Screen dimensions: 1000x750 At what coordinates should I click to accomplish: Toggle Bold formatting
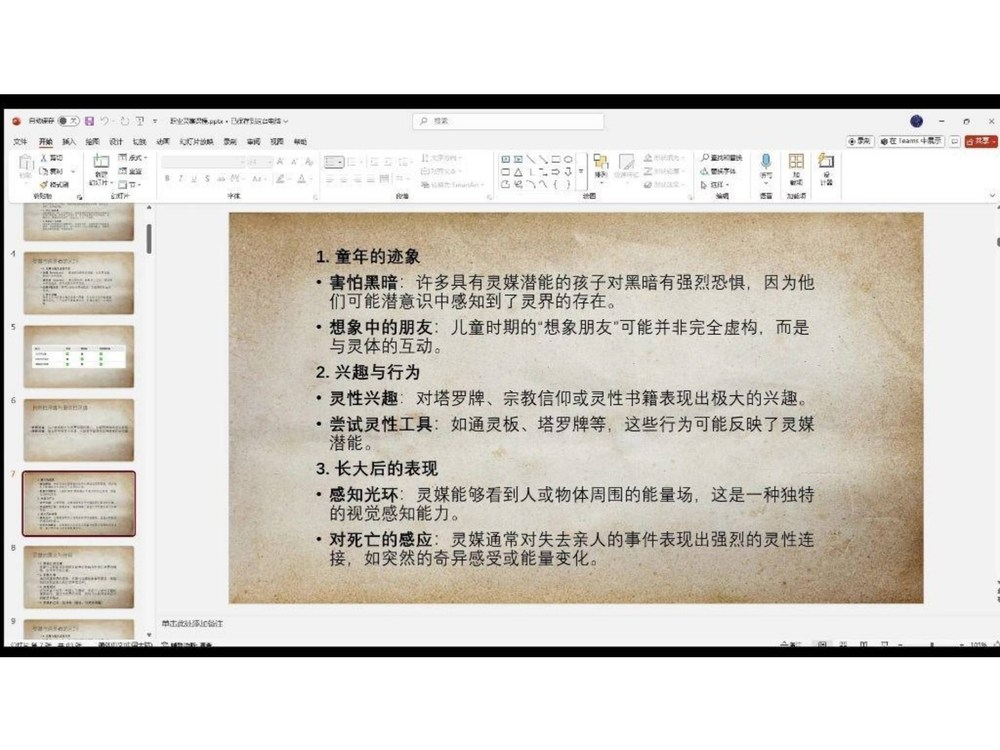[167, 179]
